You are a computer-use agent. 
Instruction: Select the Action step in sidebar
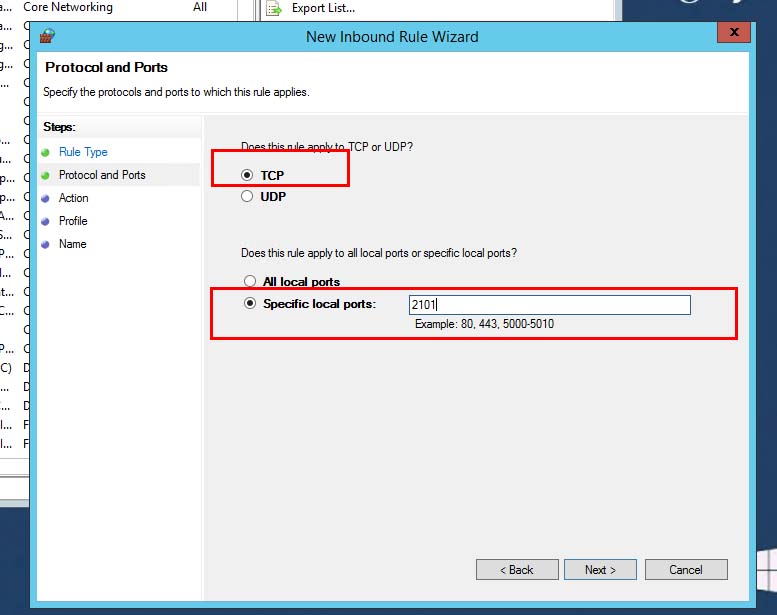[x=73, y=198]
